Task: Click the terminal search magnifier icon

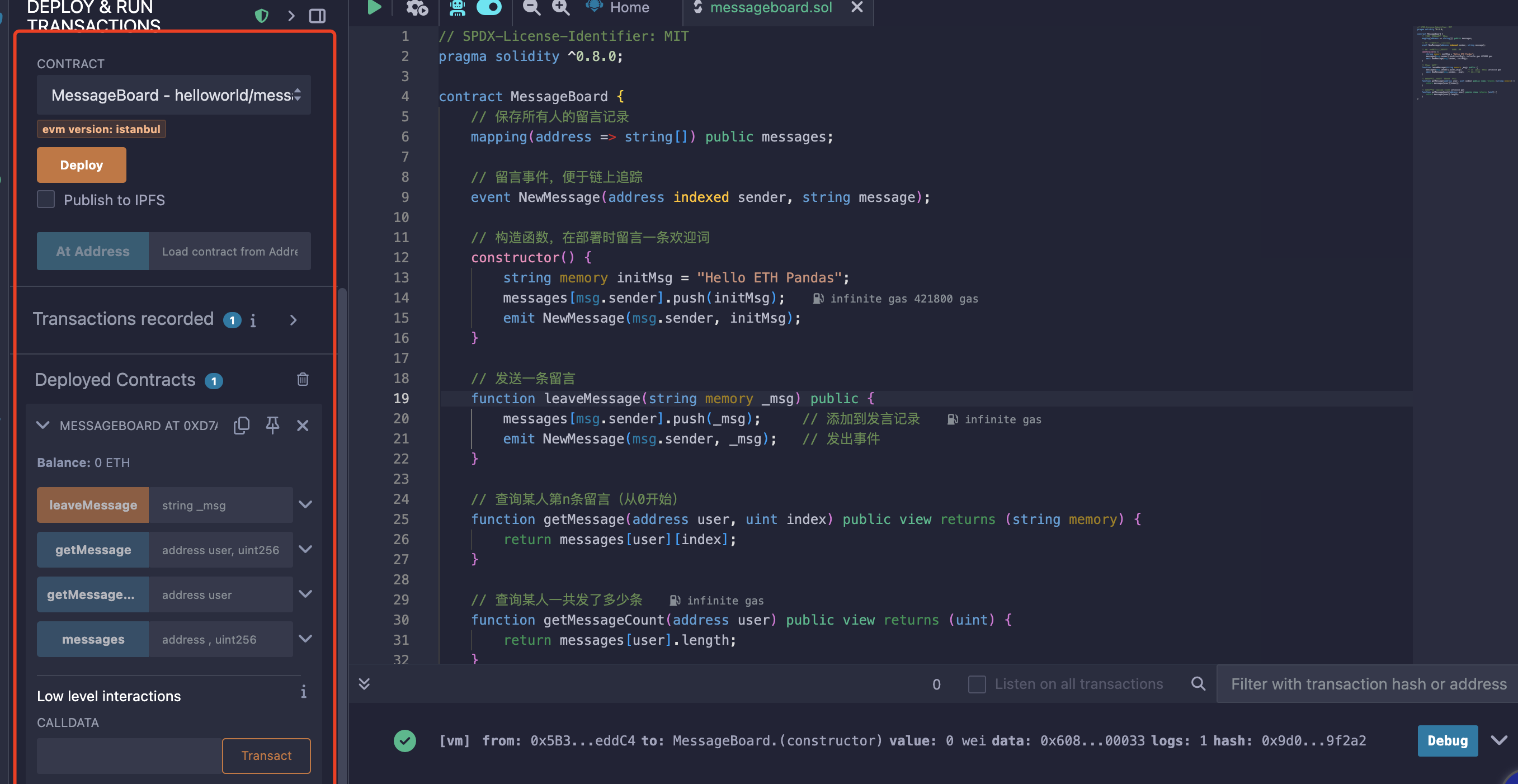Action: click(1198, 683)
